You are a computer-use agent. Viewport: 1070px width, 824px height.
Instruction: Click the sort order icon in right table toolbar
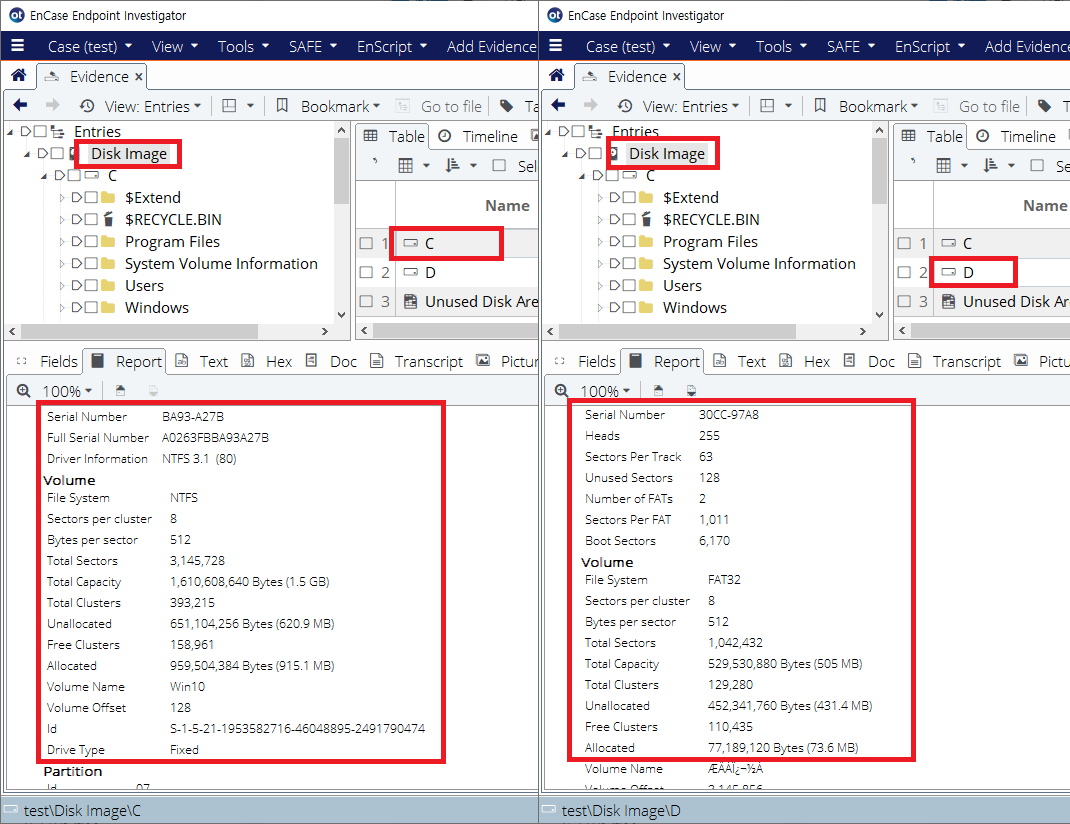click(988, 166)
